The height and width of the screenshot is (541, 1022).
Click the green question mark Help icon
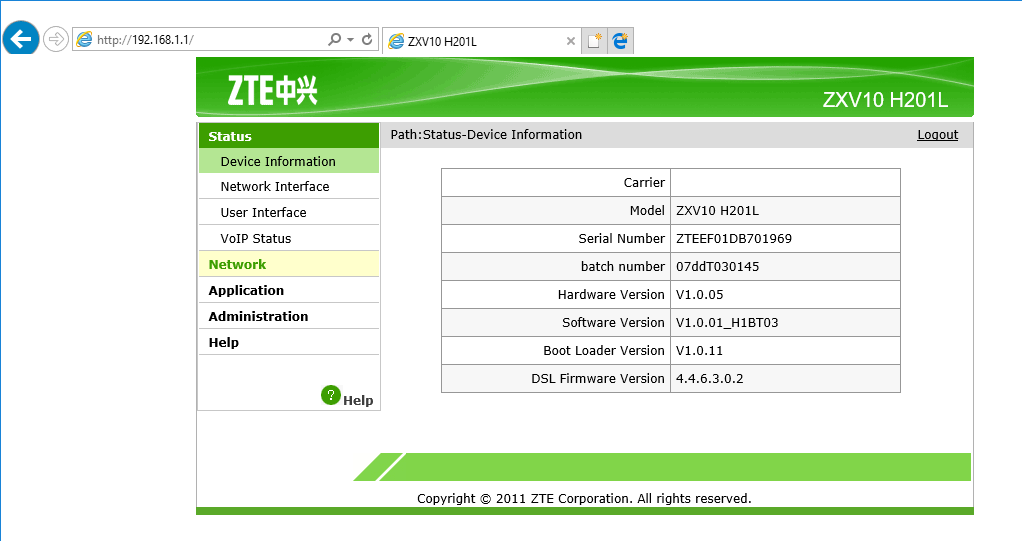pyautogui.click(x=331, y=395)
